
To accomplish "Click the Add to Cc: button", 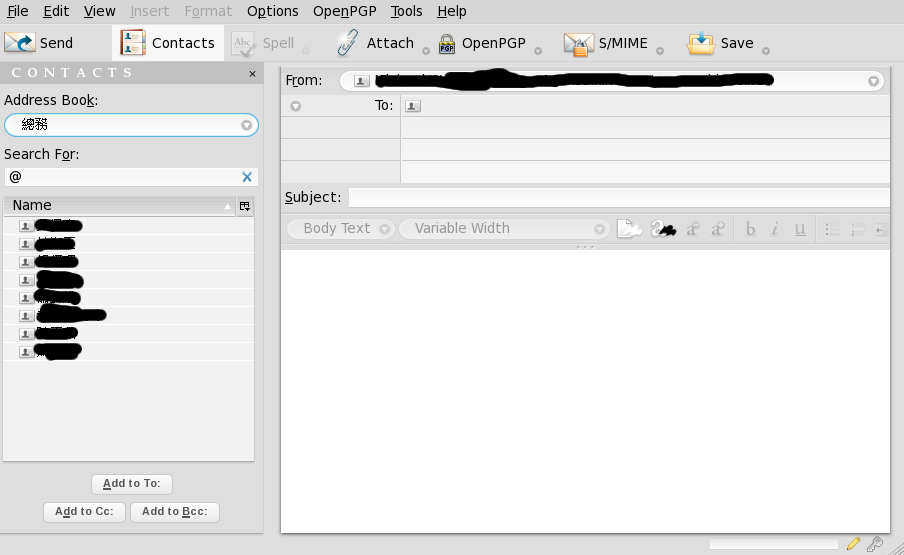I will 84,512.
